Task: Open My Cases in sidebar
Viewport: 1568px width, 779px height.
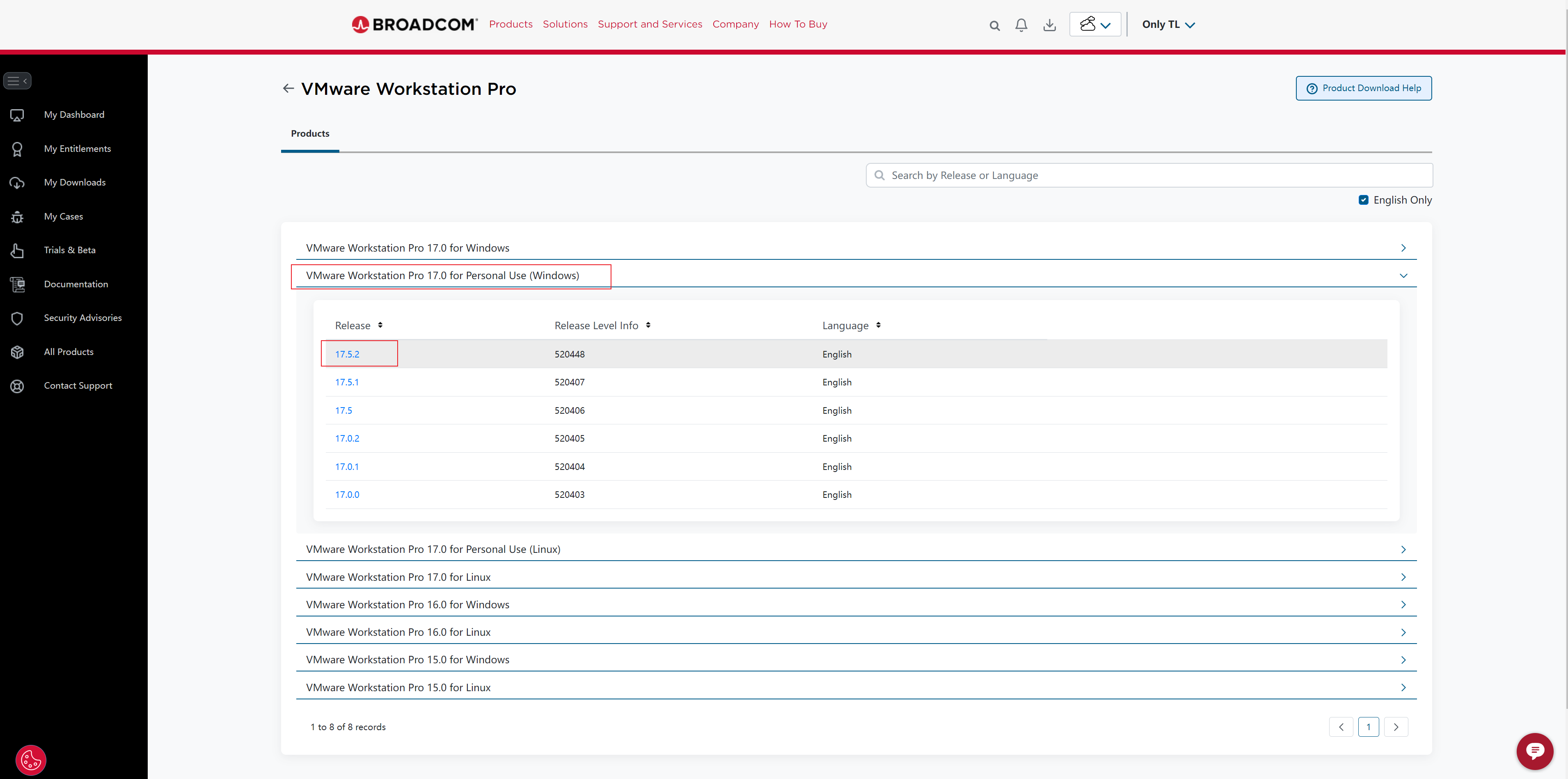Action: point(63,217)
